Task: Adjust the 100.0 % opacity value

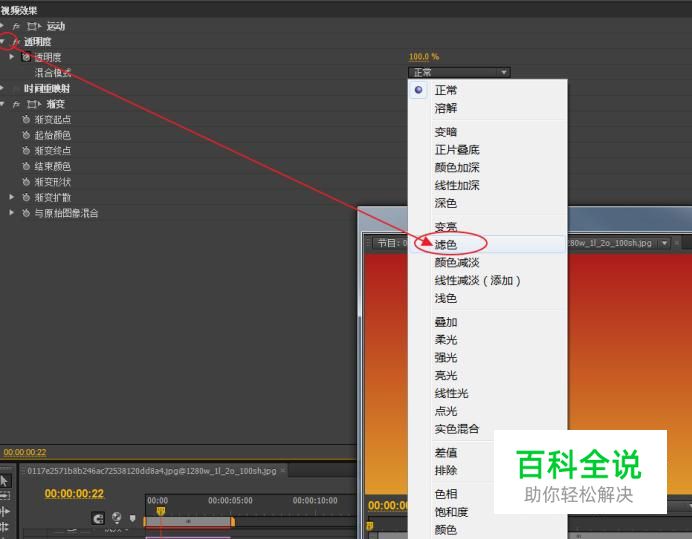Action: (x=424, y=57)
